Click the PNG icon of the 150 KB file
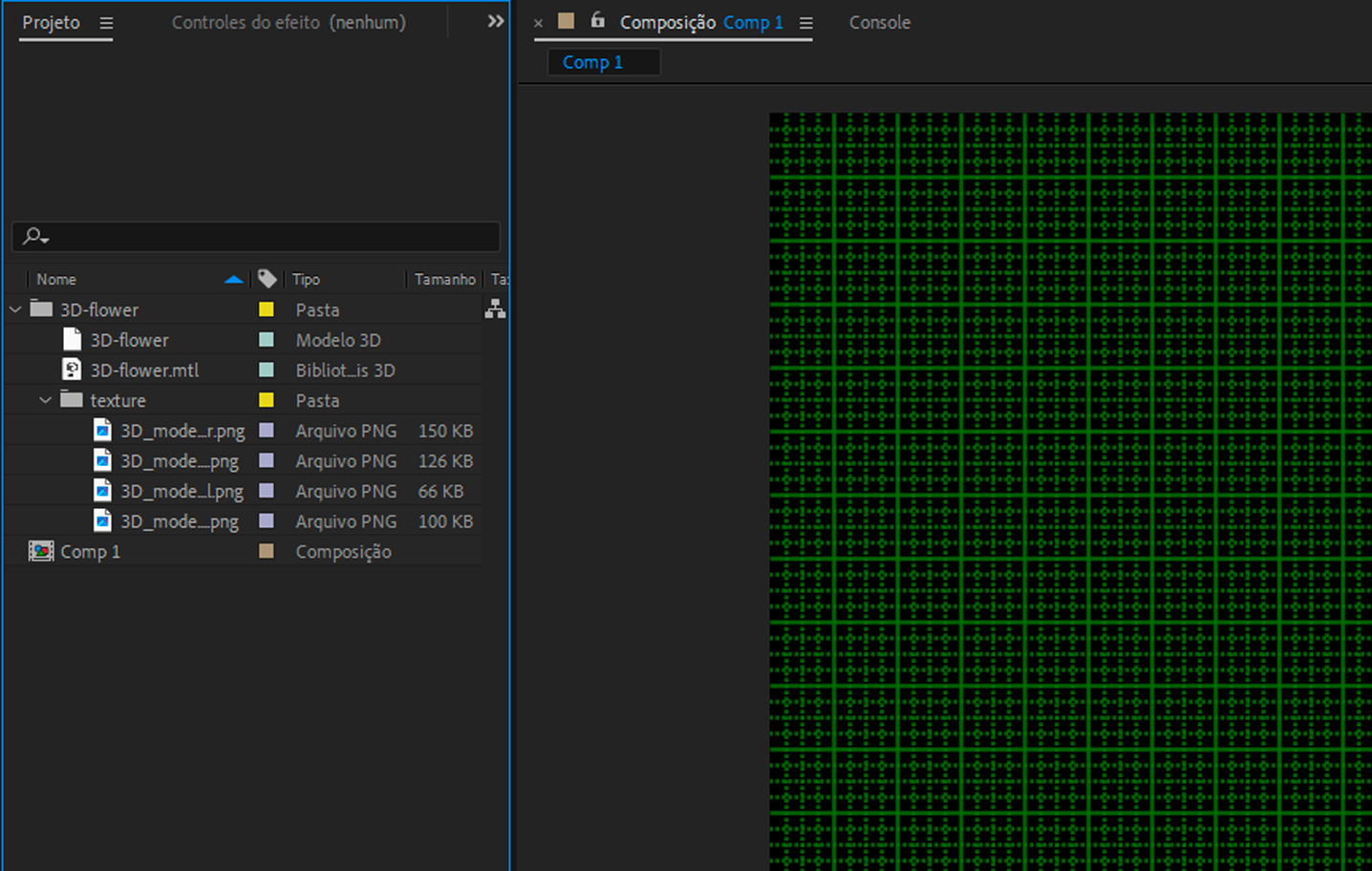Image resolution: width=1372 pixels, height=871 pixels. (x=102, y=430)
